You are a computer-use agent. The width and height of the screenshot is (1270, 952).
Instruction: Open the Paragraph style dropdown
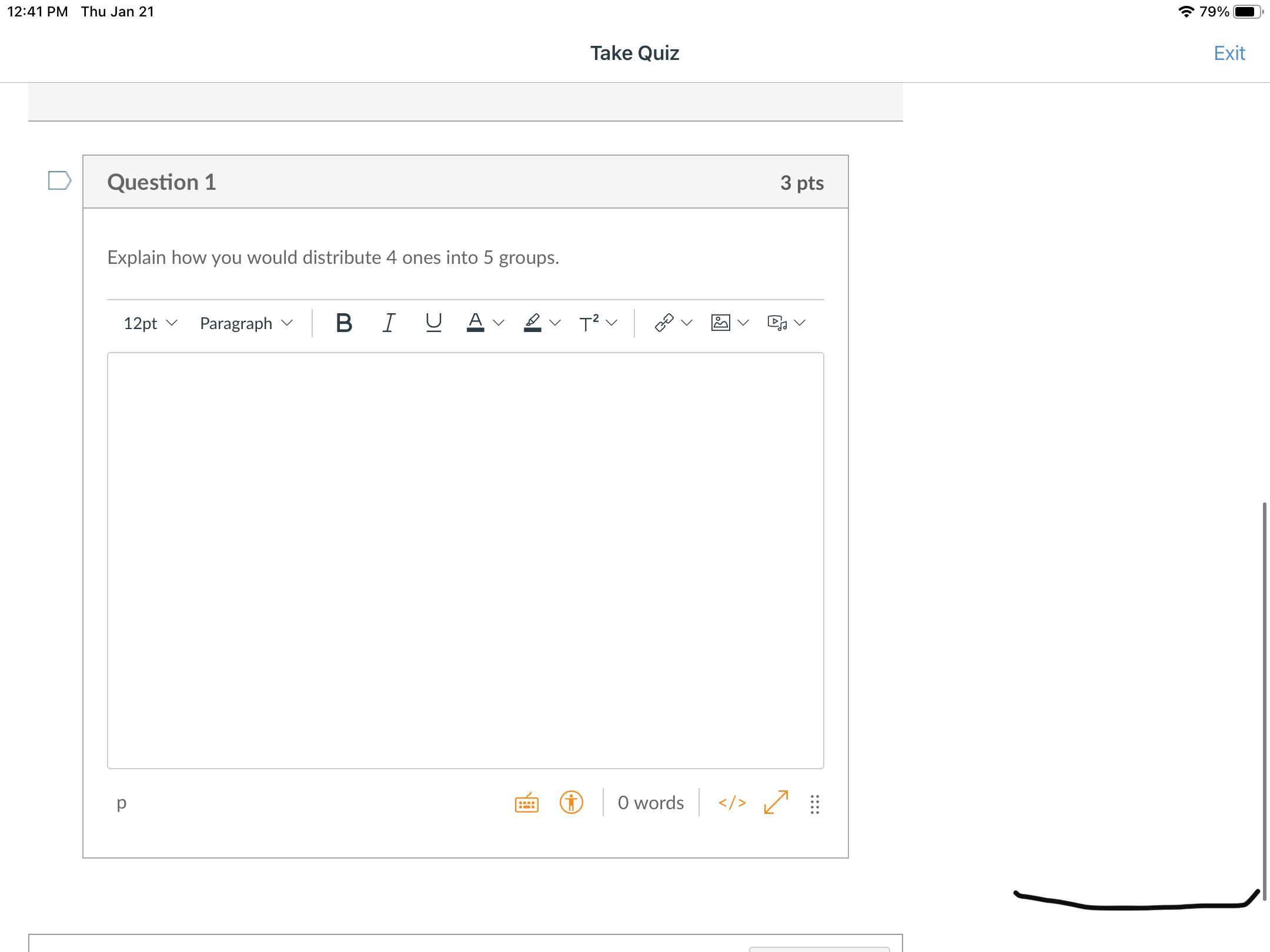246,323
